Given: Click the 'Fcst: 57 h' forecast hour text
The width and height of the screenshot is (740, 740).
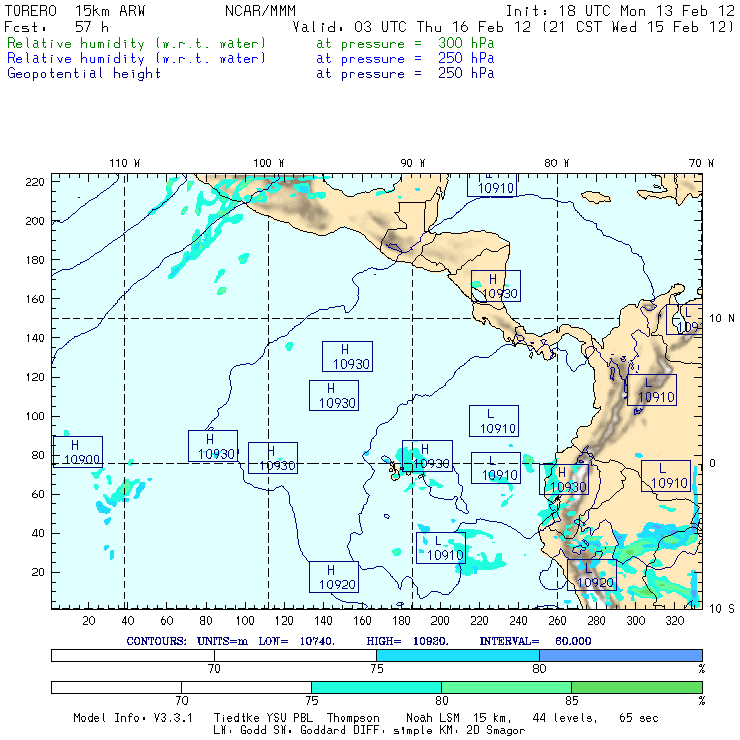Looking at the screenshot, I should click(56, 27).
